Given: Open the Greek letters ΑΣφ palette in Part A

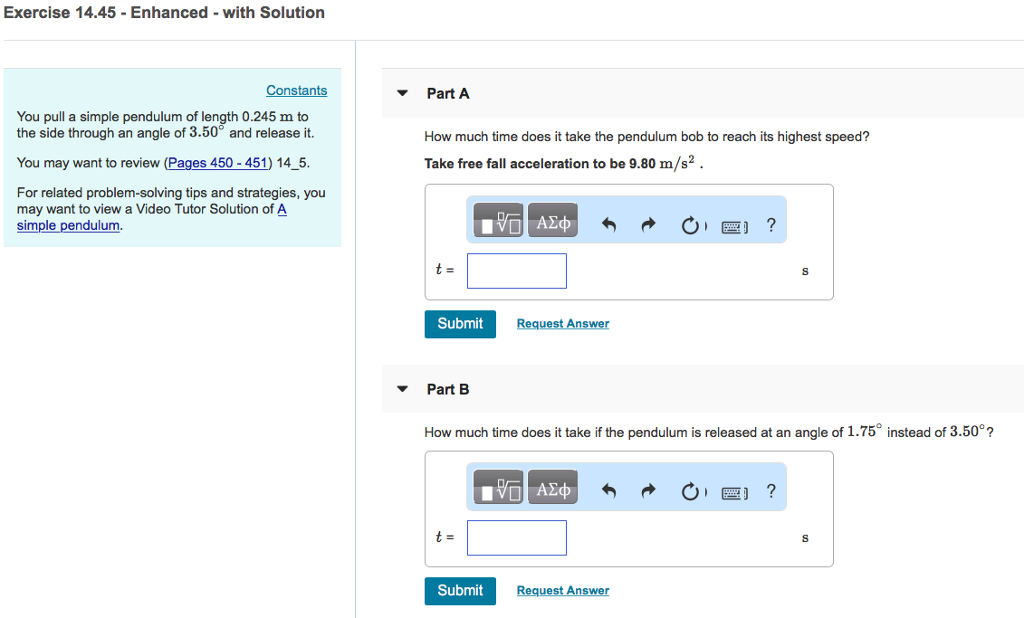Looking at the screenshot, I should click(552, 220).
